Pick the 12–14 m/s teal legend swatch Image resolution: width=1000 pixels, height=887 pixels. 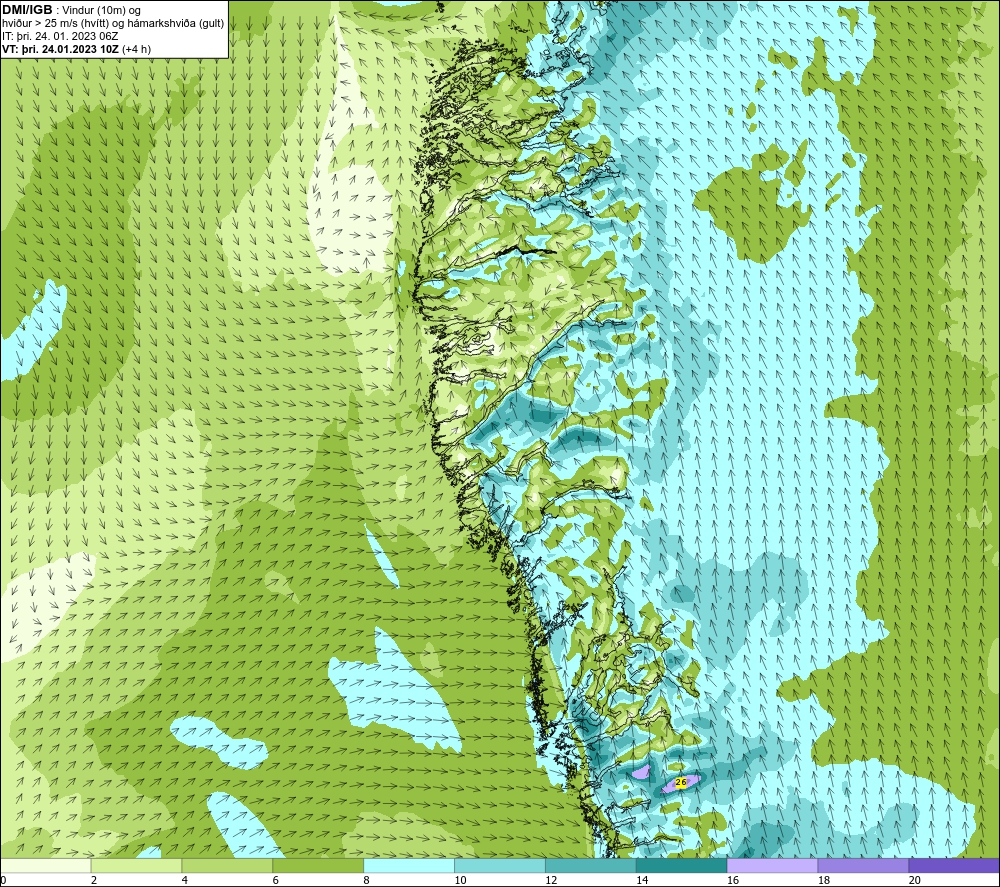click(x=591, y=865)
